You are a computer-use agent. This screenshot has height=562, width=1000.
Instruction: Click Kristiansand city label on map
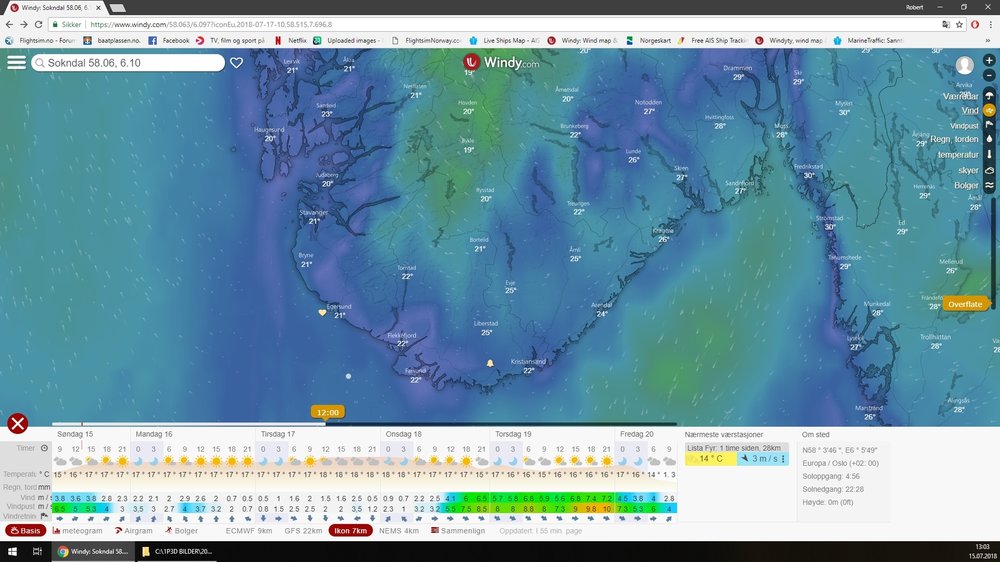click(x=528, y=362)
